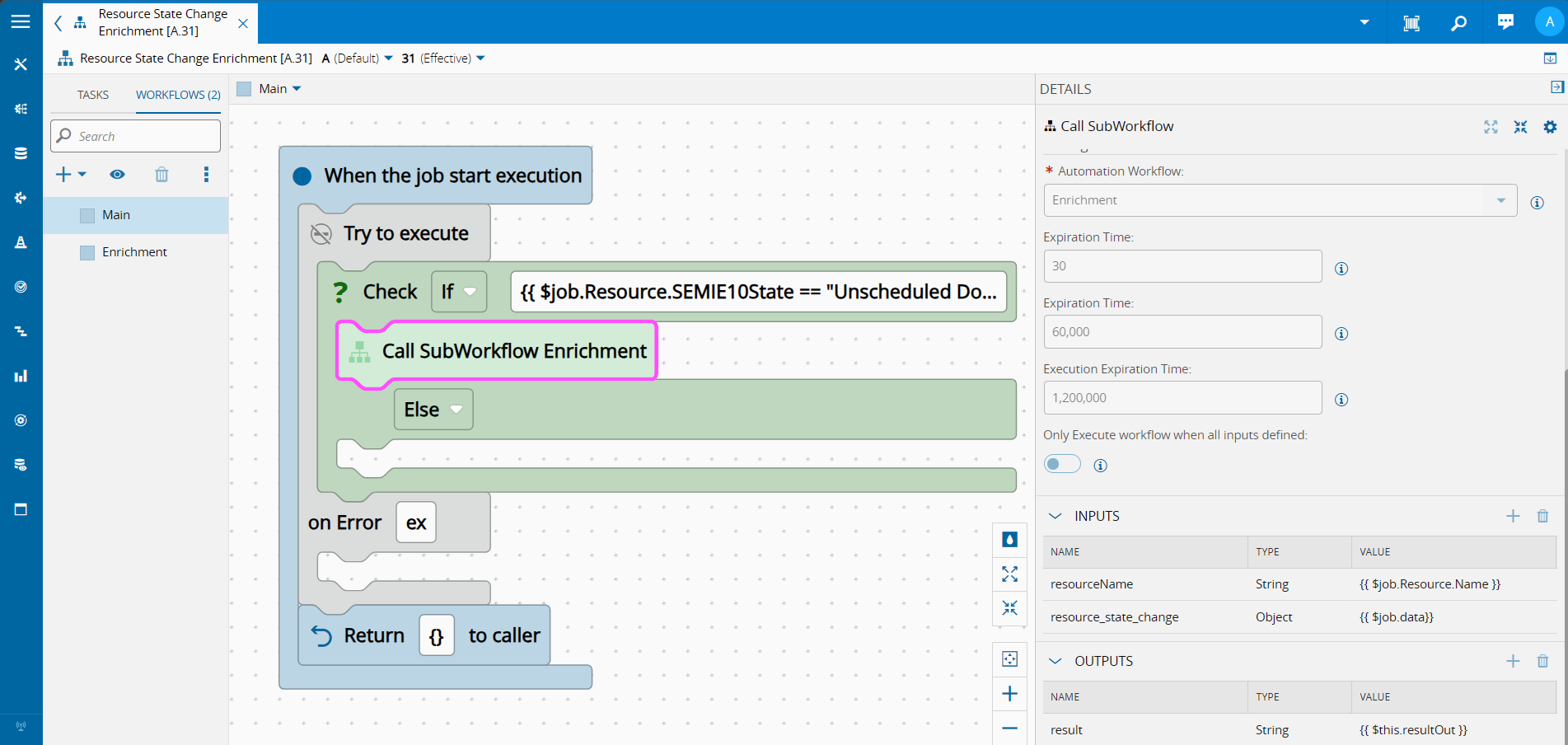Click the barcode scan icon in the header

(x=1411, y=22)
